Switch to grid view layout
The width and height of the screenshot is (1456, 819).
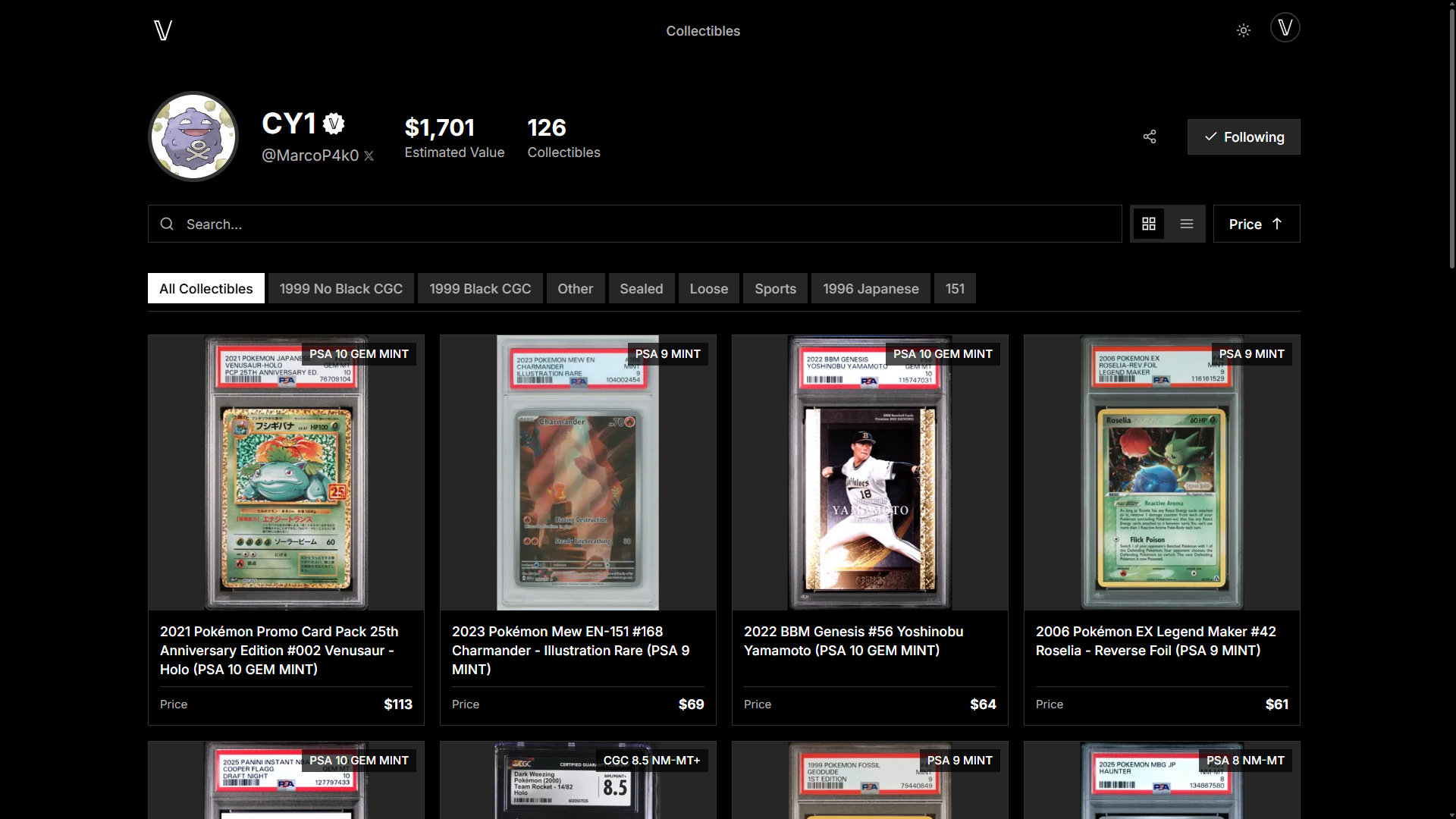[x=1149, y=223]
